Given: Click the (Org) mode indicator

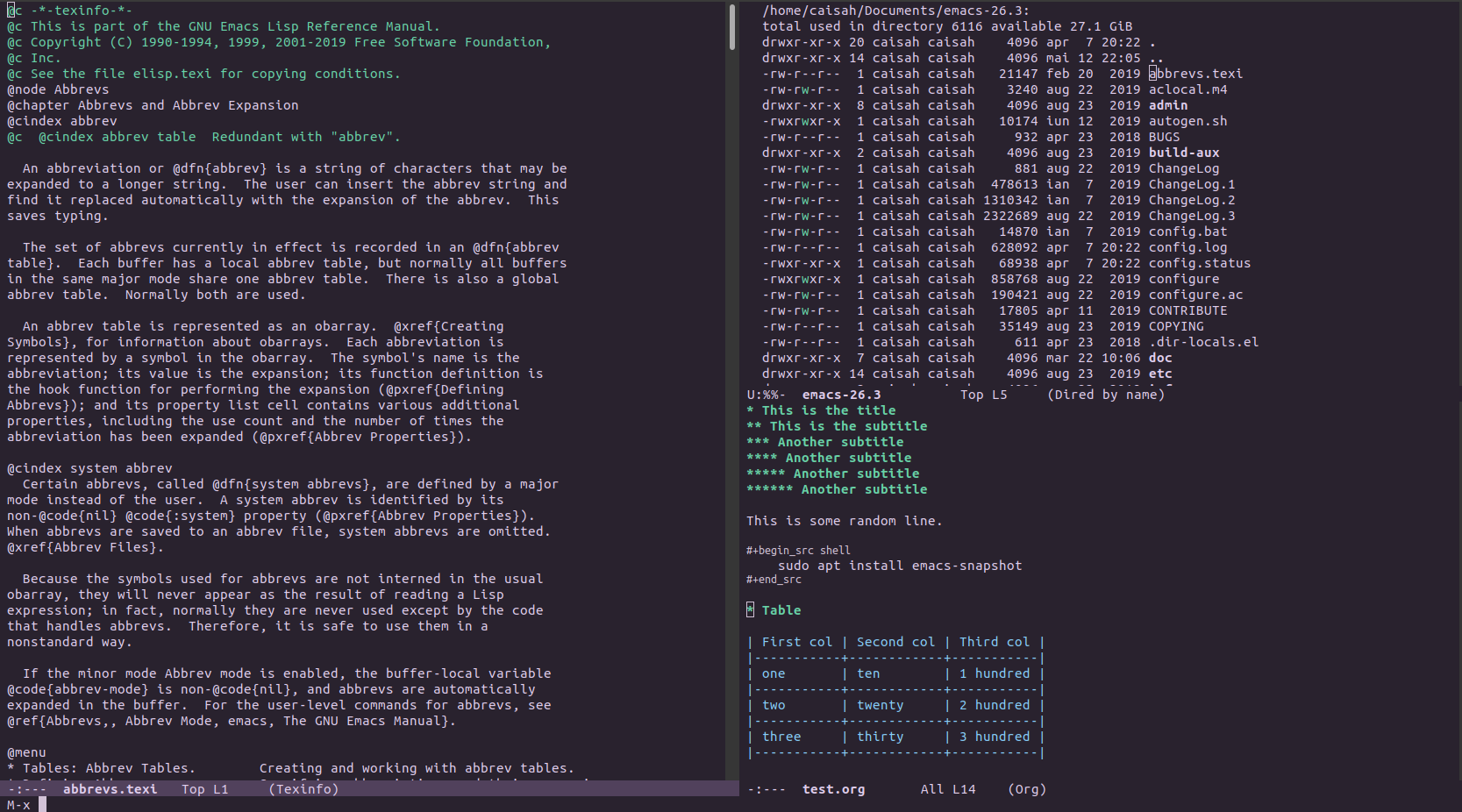Looking at the screenshot, I should (1027, 789).
